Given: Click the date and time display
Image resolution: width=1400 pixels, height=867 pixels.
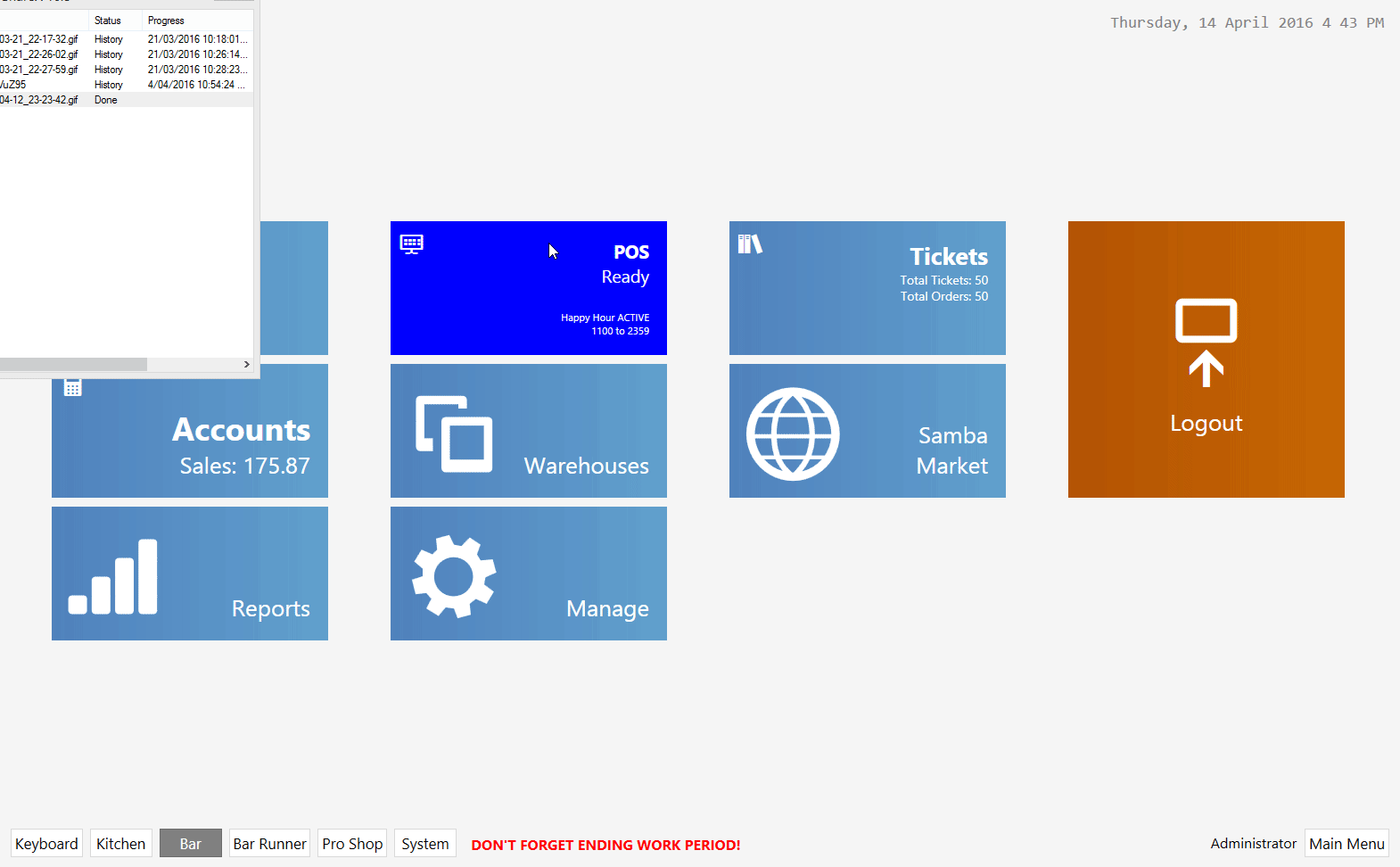Looking at the screenshot, I should pos(1247,23).
